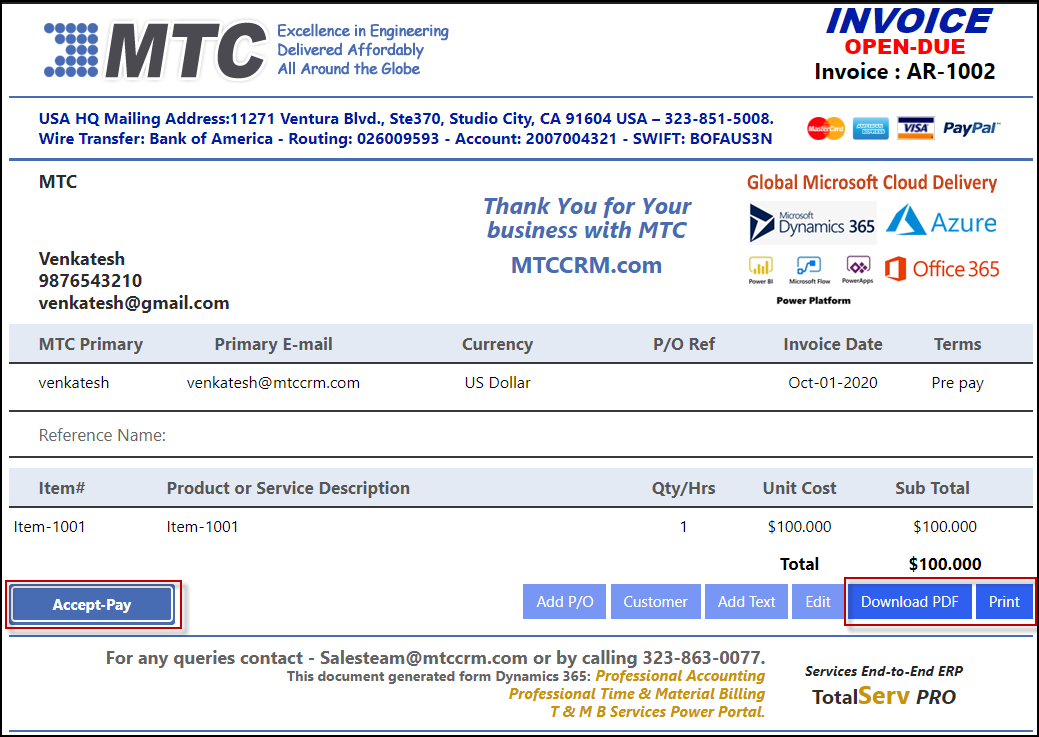Click the Microsoft Flow icon

[x=809, y=267]
